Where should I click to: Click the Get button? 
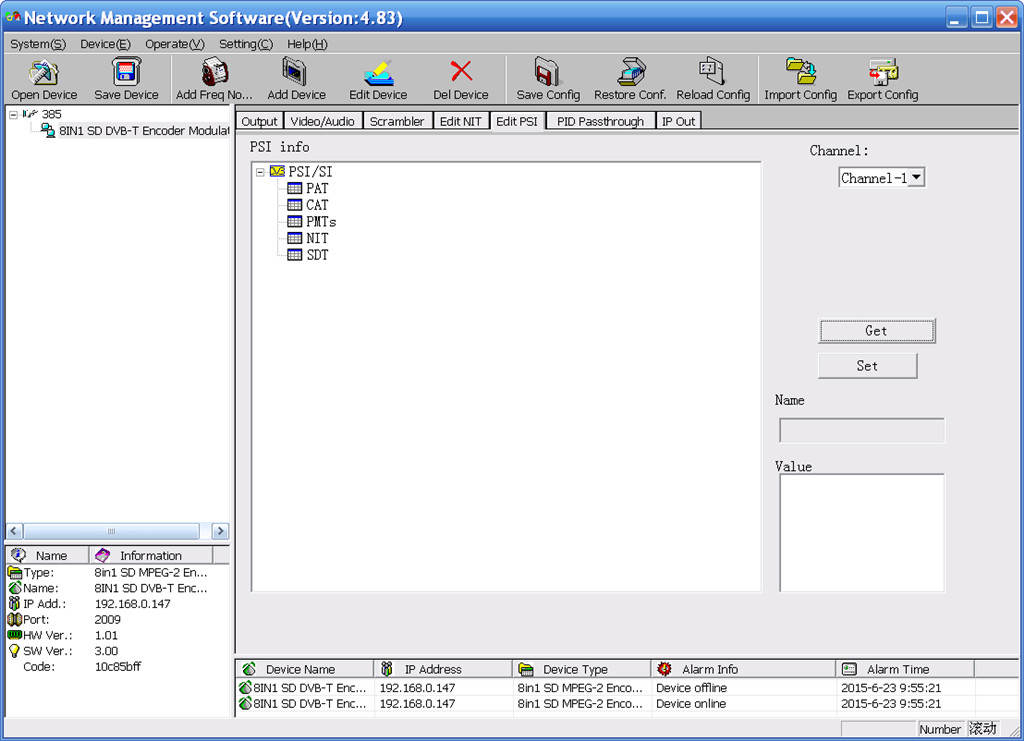coord(876,330)
